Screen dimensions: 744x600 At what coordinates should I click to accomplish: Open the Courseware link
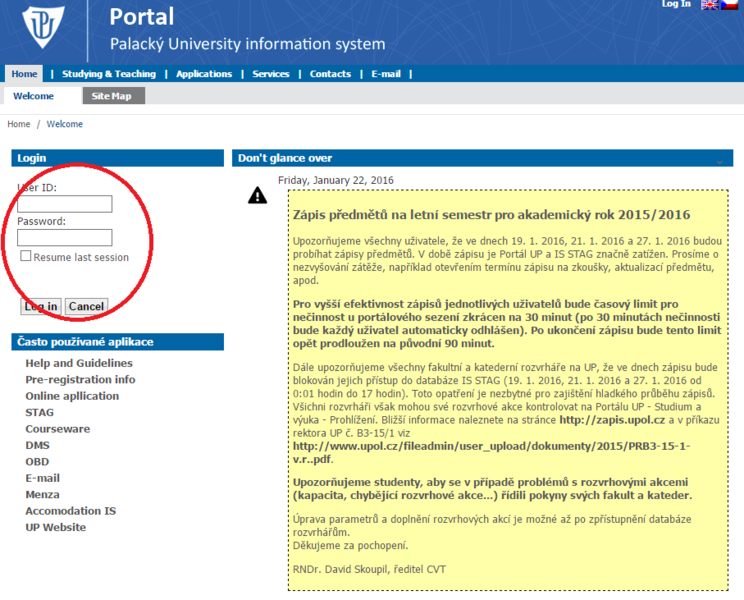(x=57, y=429)
